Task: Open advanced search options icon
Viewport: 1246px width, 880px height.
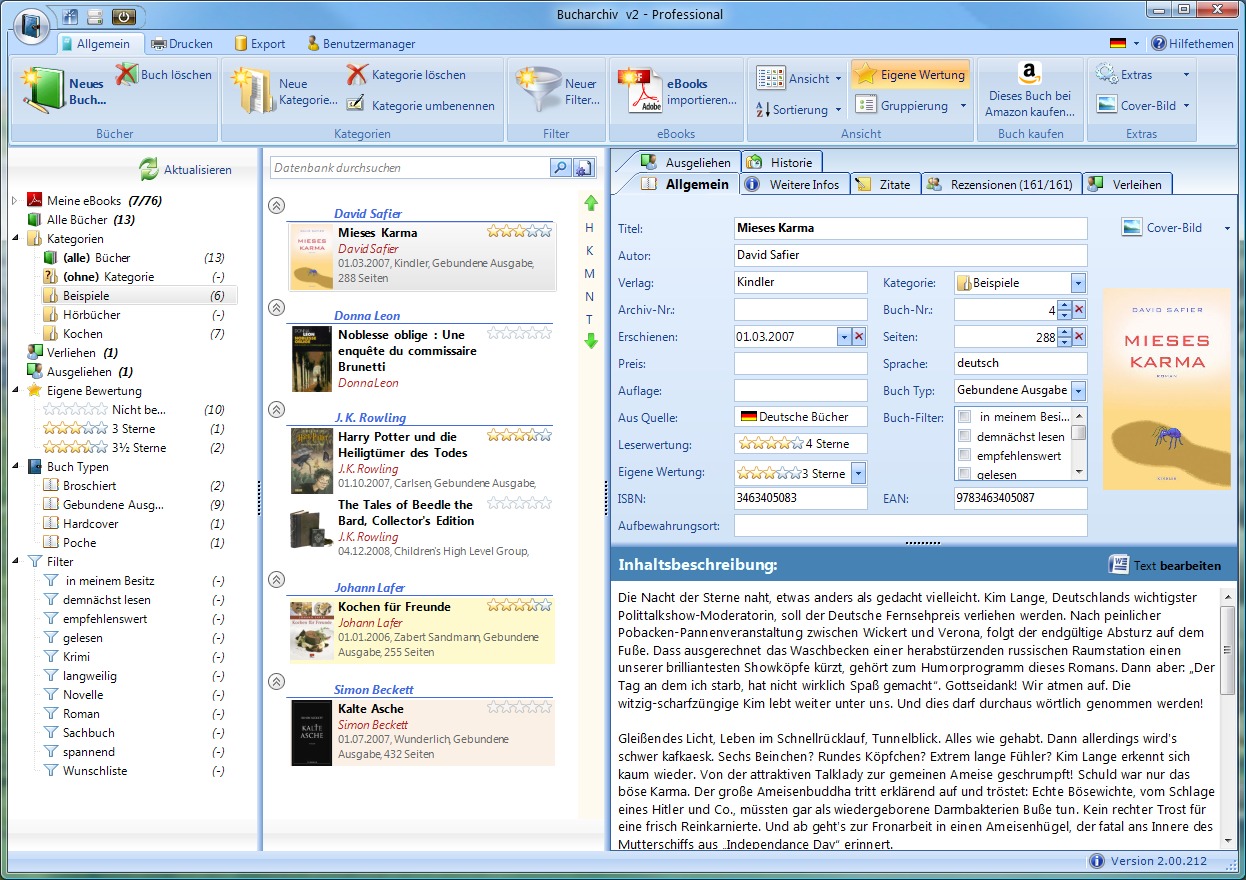Action: [x=584, y=168]
